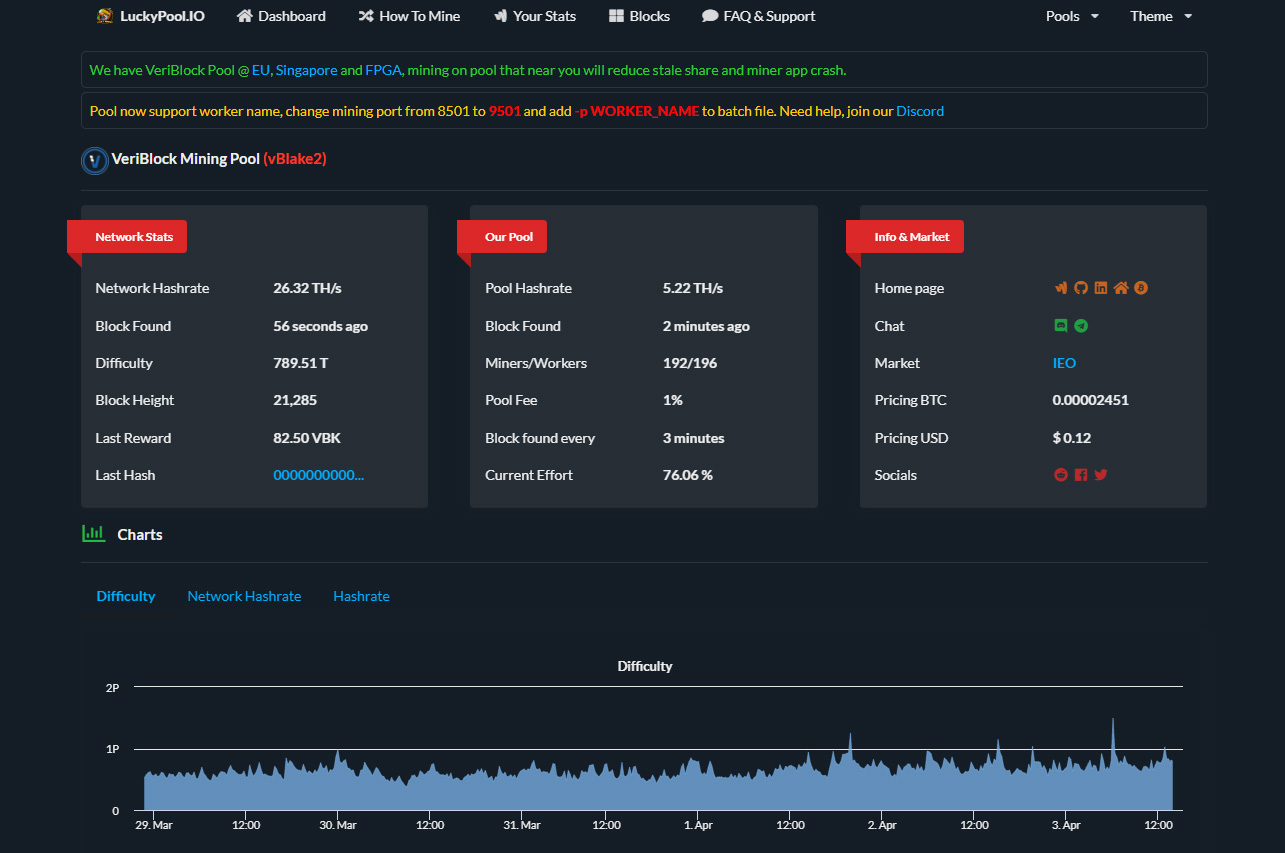Open the Blocks page
The image size is (1285, 853).
pyautogui.click(x=639, y=16)
